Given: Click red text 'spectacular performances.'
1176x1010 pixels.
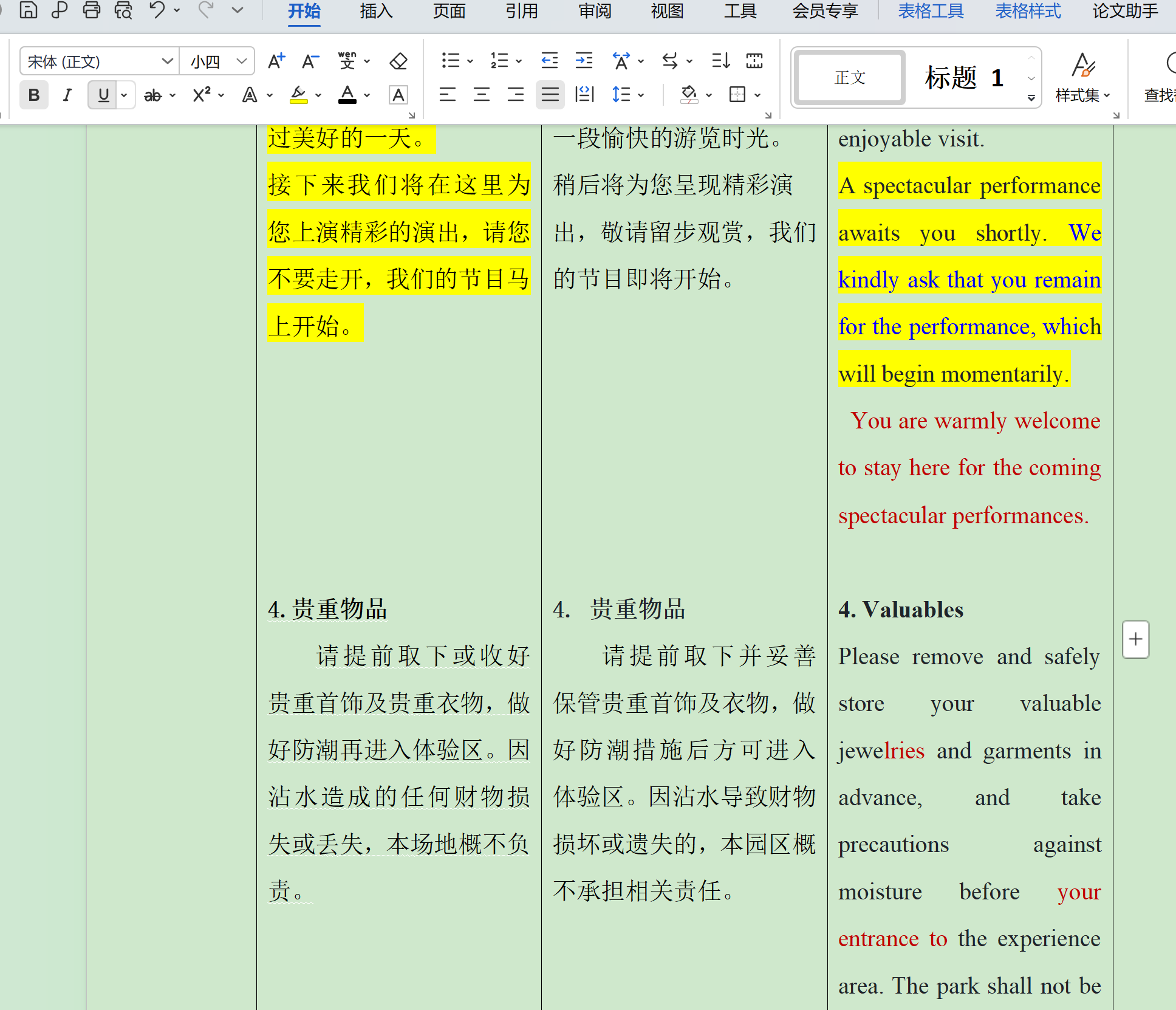Looking at the screenshot, I should pos(963,515).
